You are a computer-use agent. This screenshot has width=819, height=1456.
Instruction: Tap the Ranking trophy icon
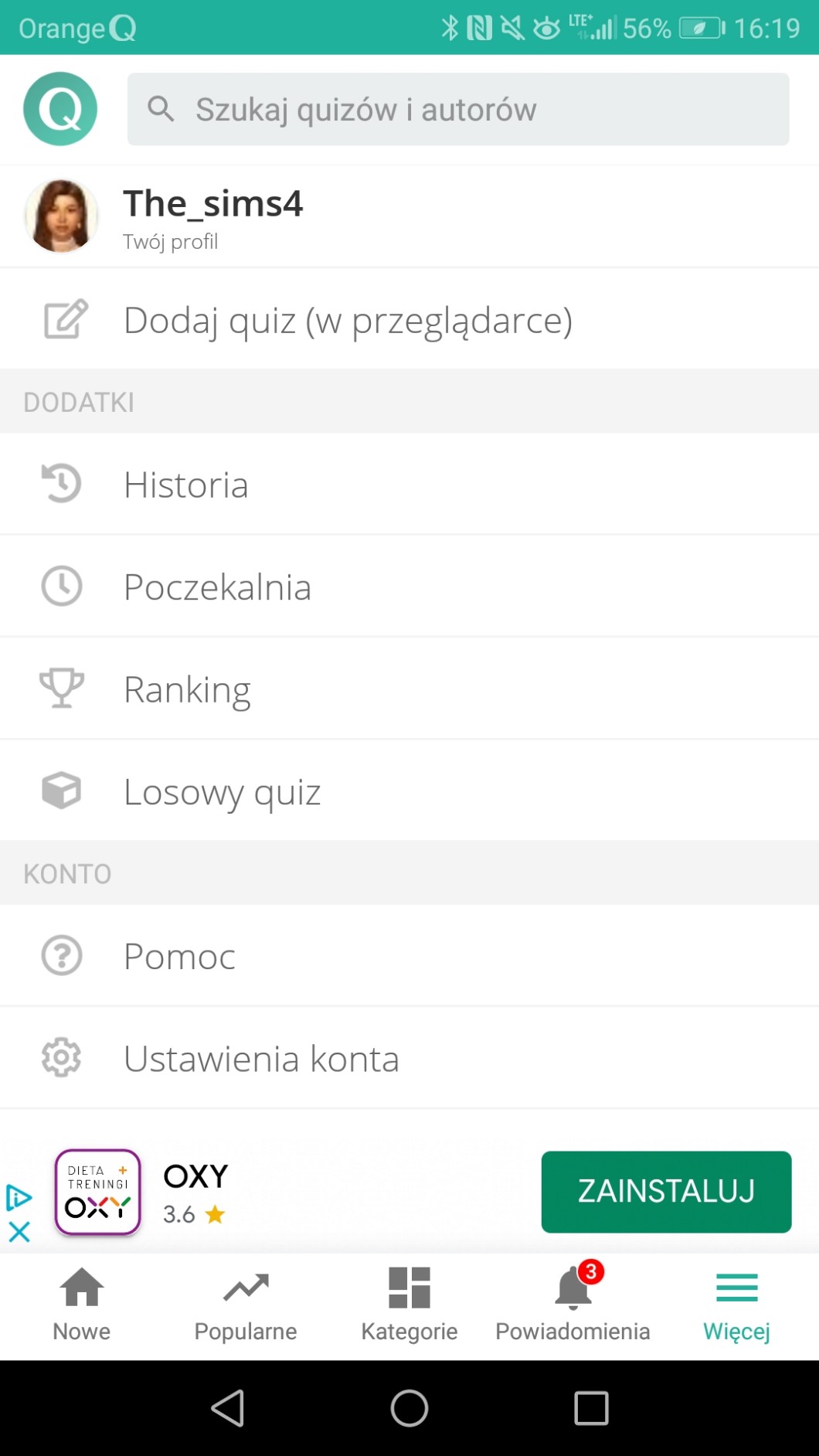[62, 688]
